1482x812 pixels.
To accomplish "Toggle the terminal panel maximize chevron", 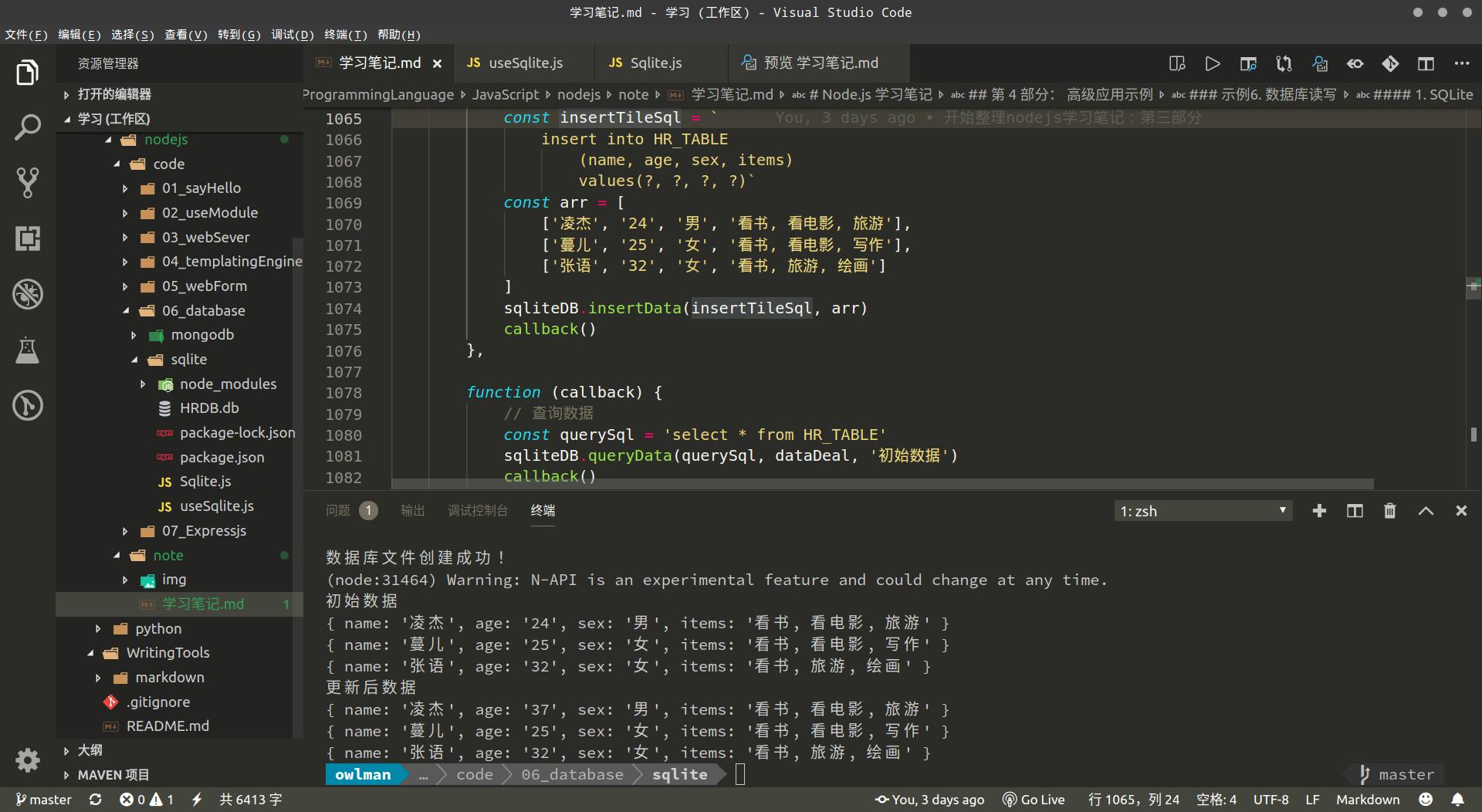I will coord(1426,510).
